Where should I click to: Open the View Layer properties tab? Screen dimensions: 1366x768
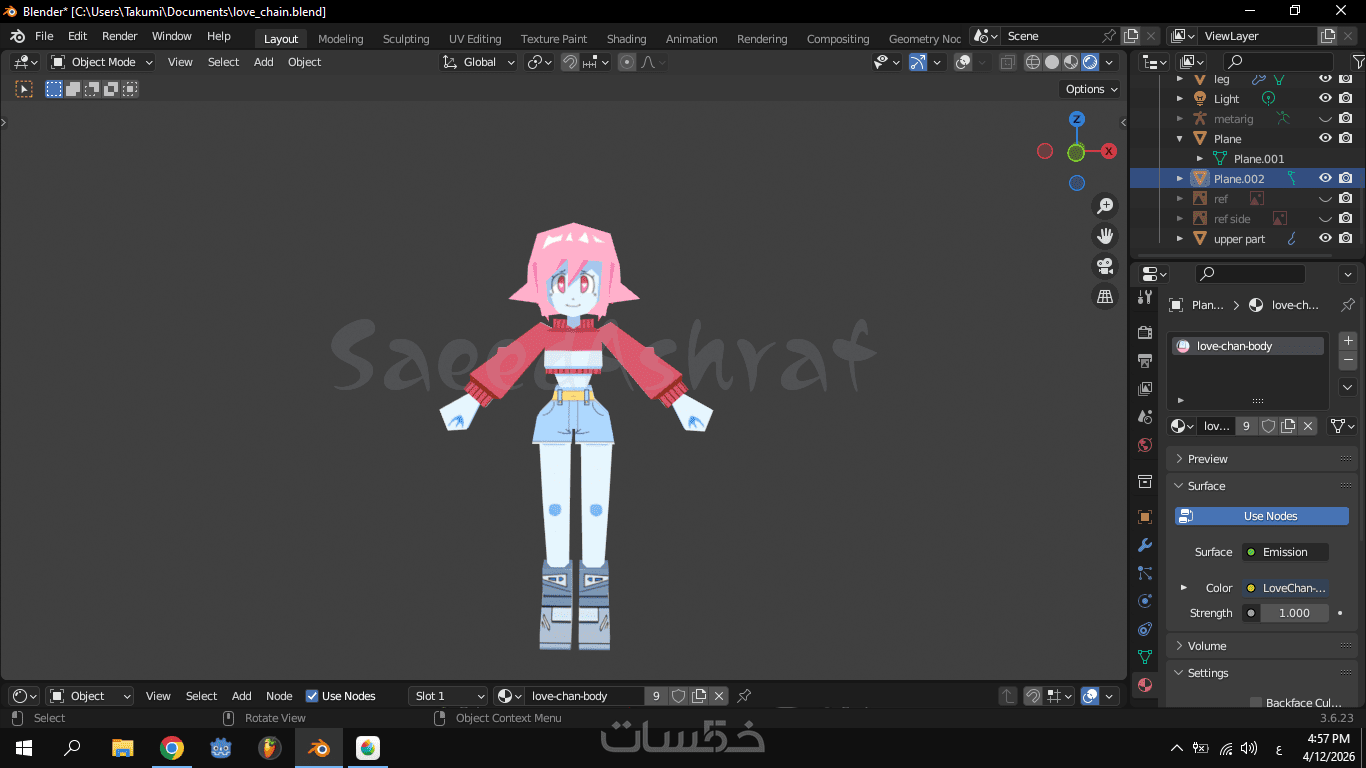pyautogui.click(x=1145, y=388)
